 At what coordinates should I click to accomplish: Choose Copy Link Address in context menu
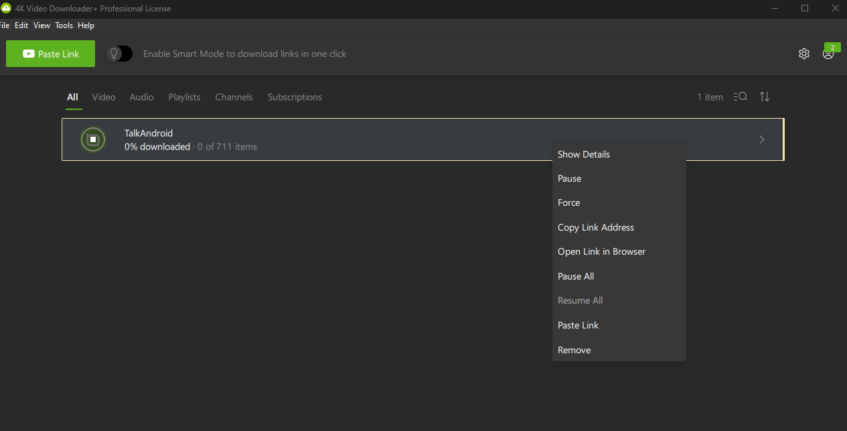click(x=619, y=227)
